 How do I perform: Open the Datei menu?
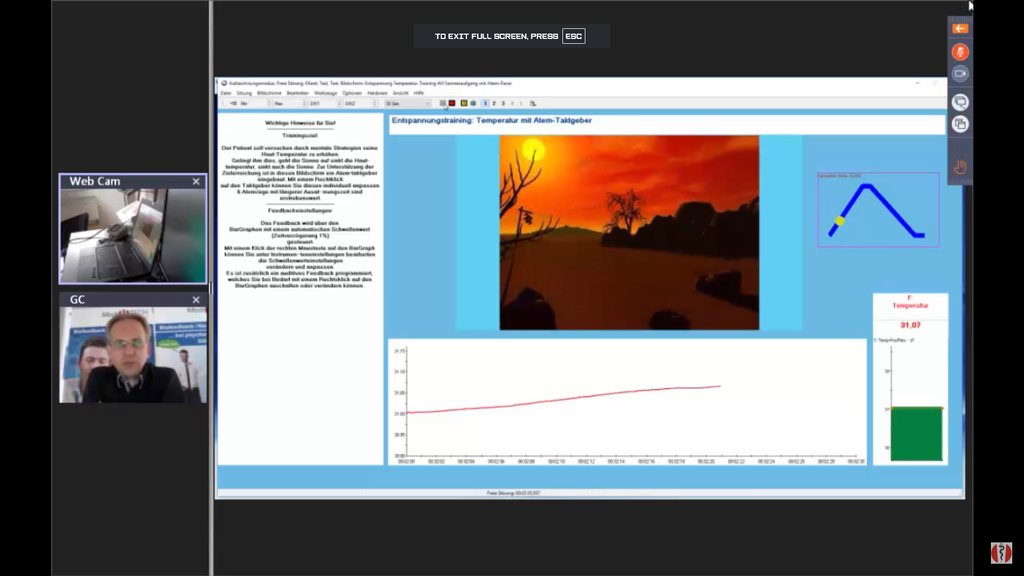click(226, 93)
